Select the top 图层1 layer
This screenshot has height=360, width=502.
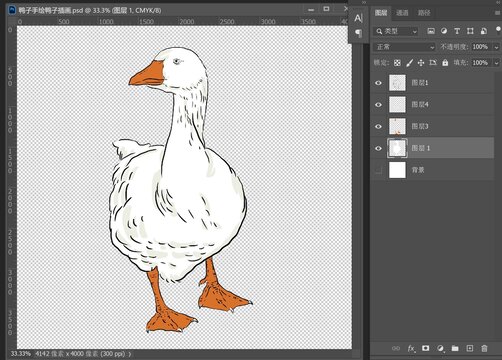(x=433, y=83)
